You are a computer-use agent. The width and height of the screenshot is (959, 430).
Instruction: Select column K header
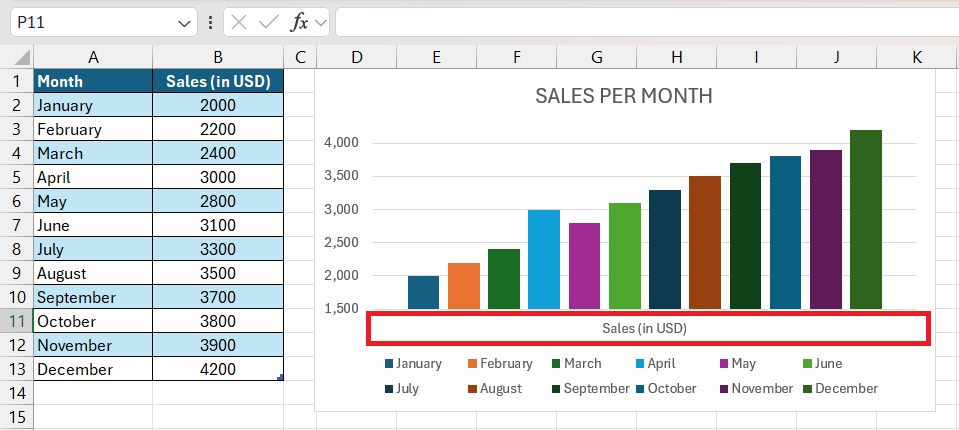[x=917, y=57]
